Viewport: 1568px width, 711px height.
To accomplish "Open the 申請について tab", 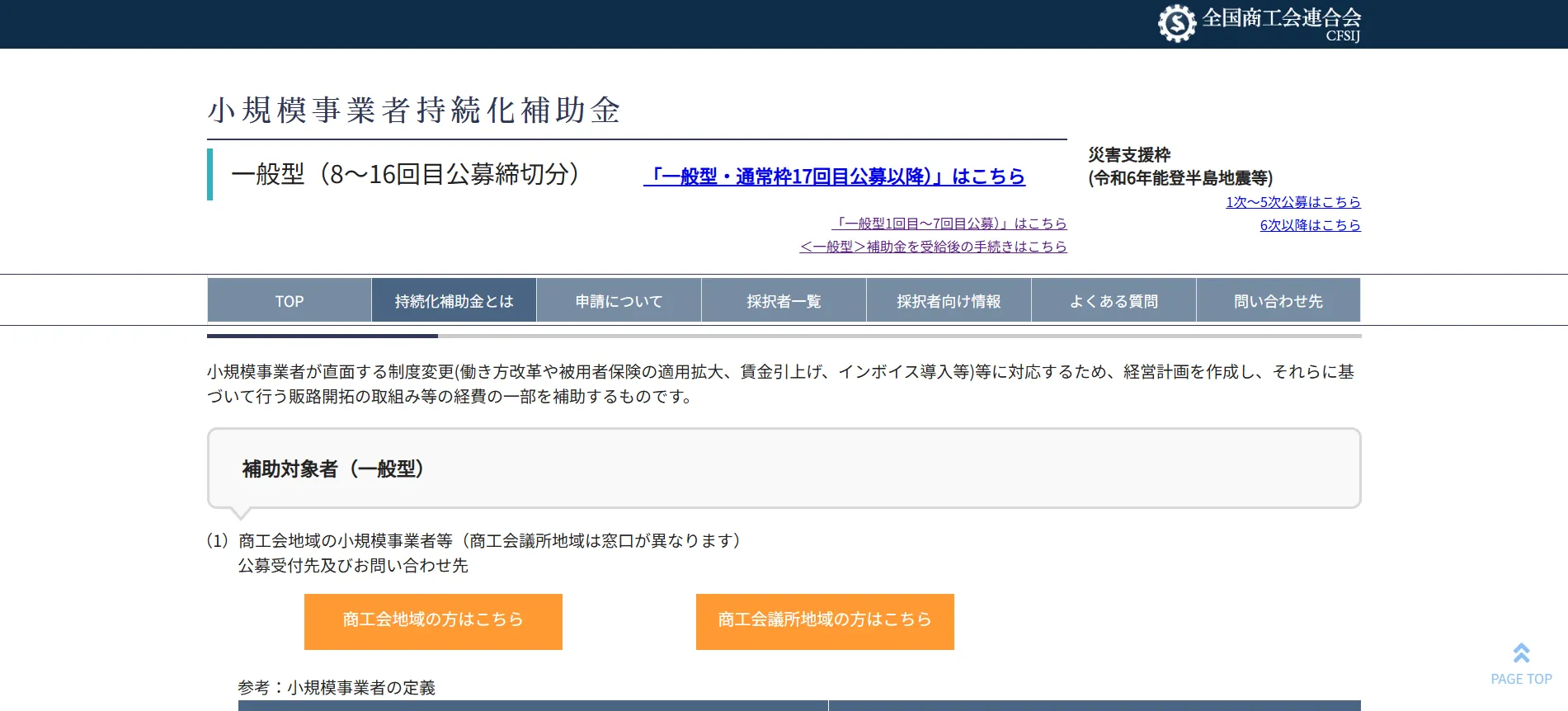I will 619,301.
